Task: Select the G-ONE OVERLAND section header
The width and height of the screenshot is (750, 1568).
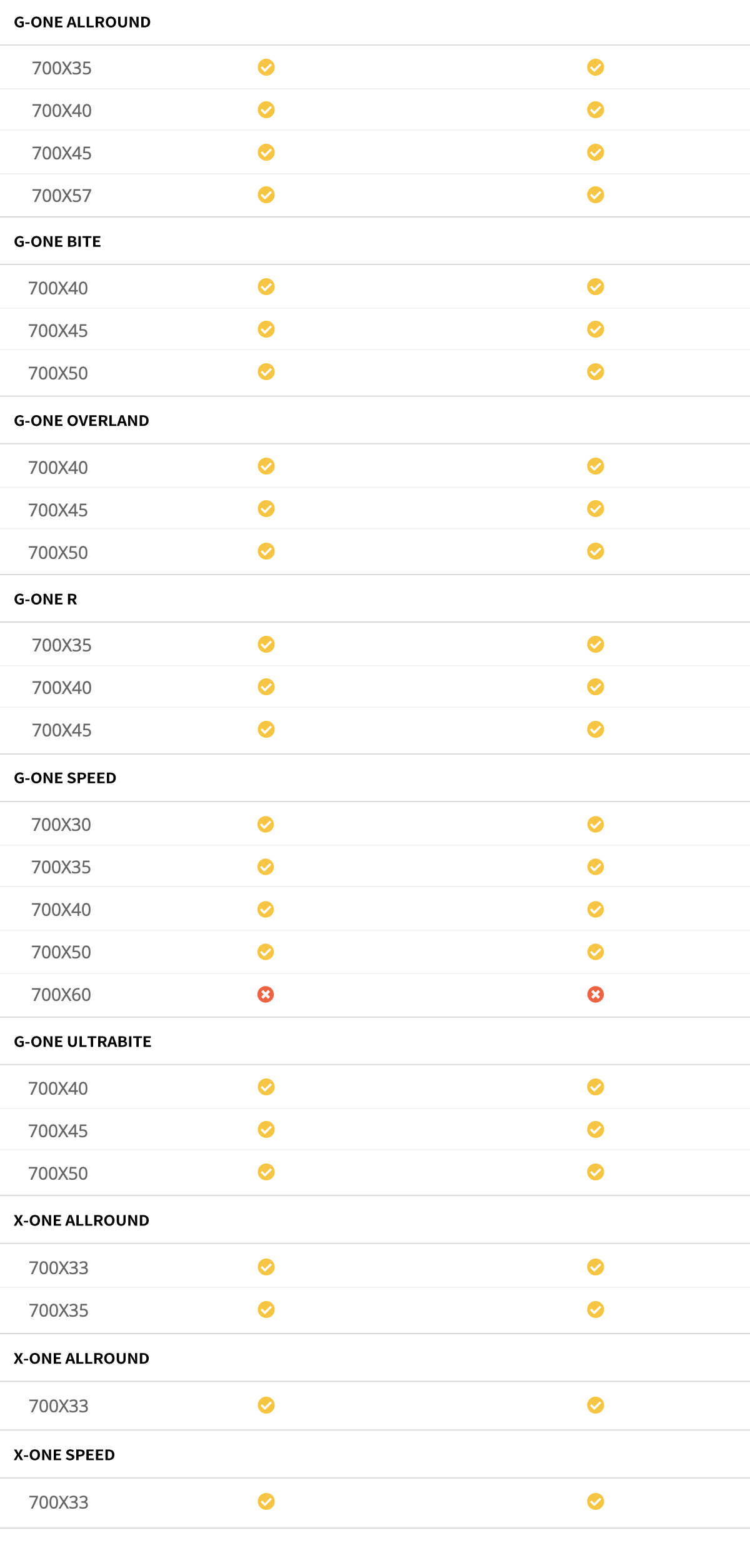Action: 81,421
